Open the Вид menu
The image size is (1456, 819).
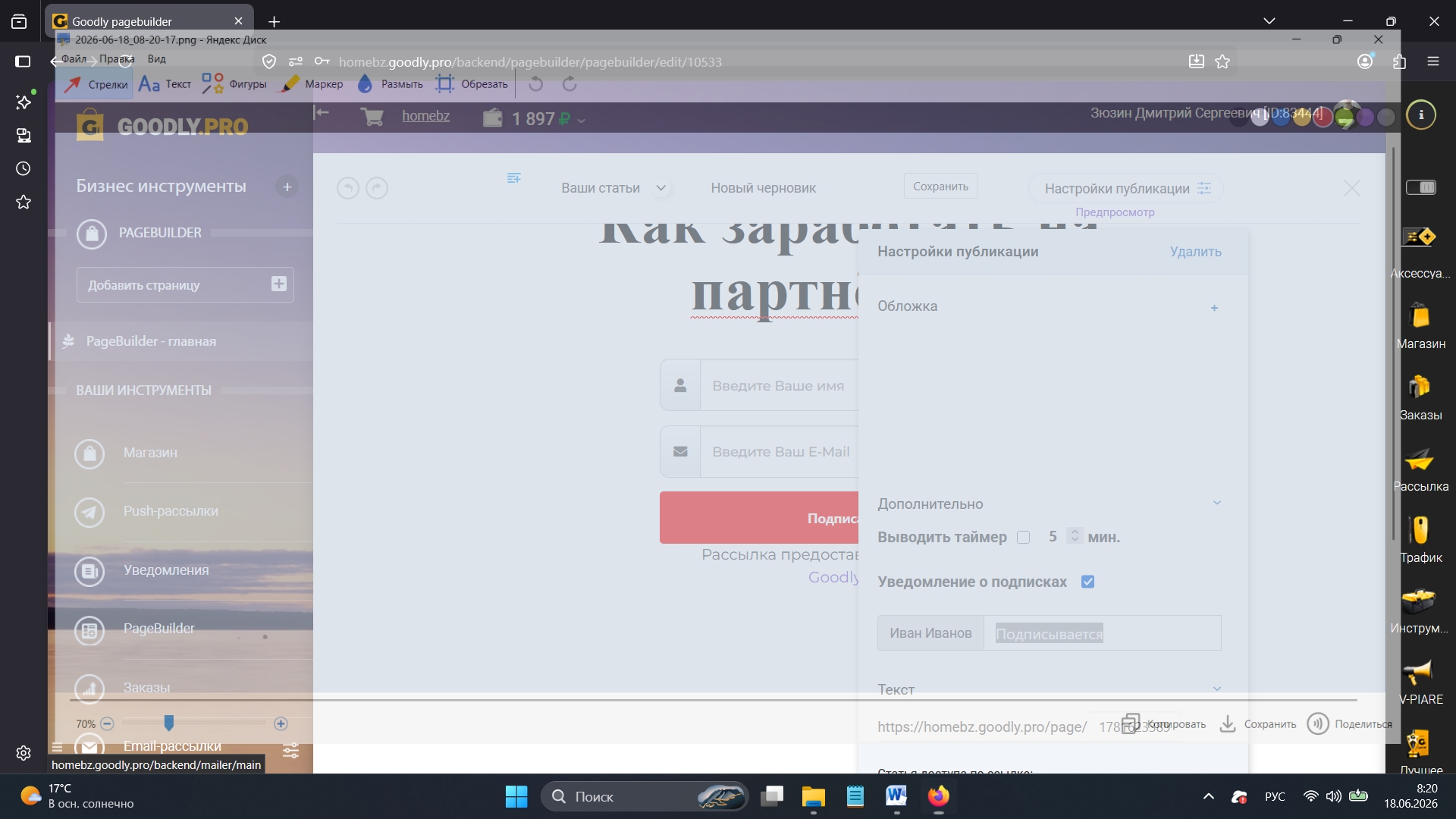coord(156,58)
